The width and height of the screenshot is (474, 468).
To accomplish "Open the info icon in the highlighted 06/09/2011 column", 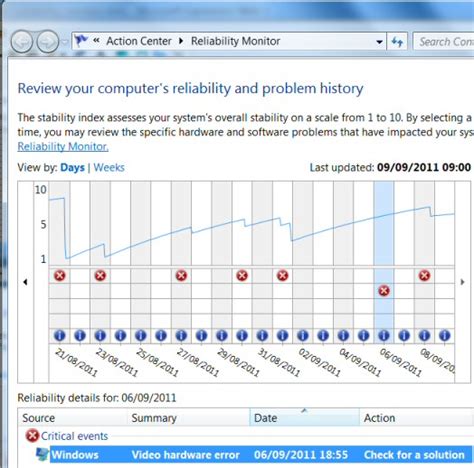I will tap(384, 335).
